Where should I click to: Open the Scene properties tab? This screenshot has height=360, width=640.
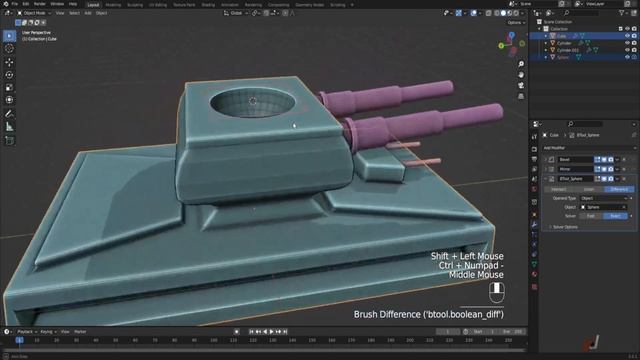point(534,179)
